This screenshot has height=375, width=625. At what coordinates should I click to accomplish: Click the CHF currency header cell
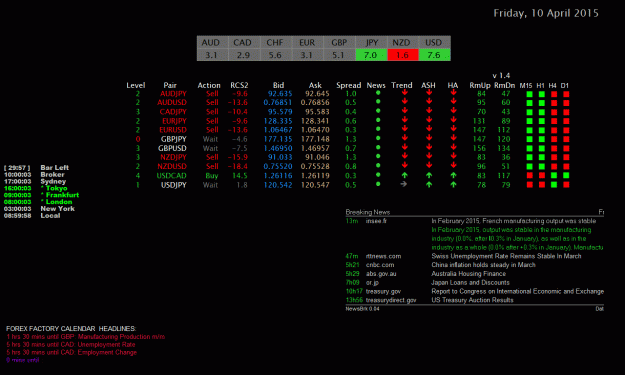(275, 42)
